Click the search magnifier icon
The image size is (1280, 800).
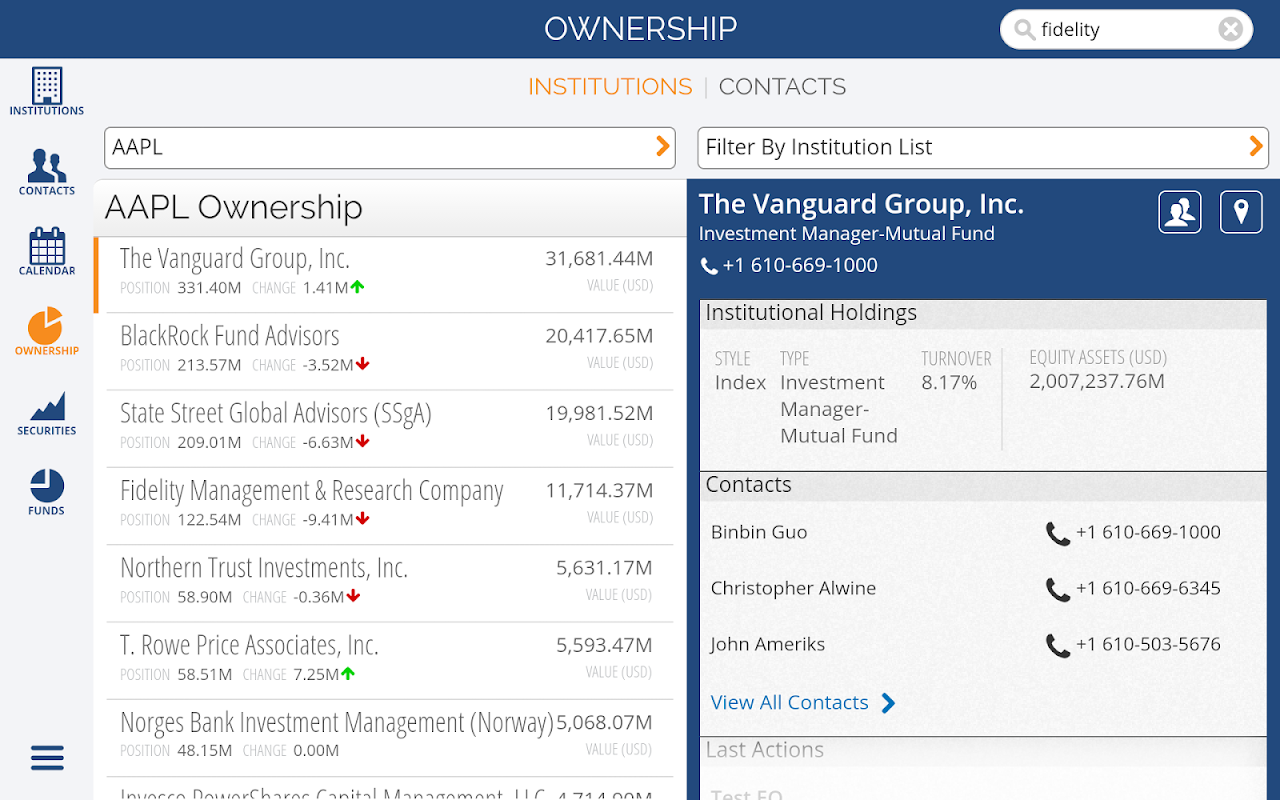tap(1024, 29)
